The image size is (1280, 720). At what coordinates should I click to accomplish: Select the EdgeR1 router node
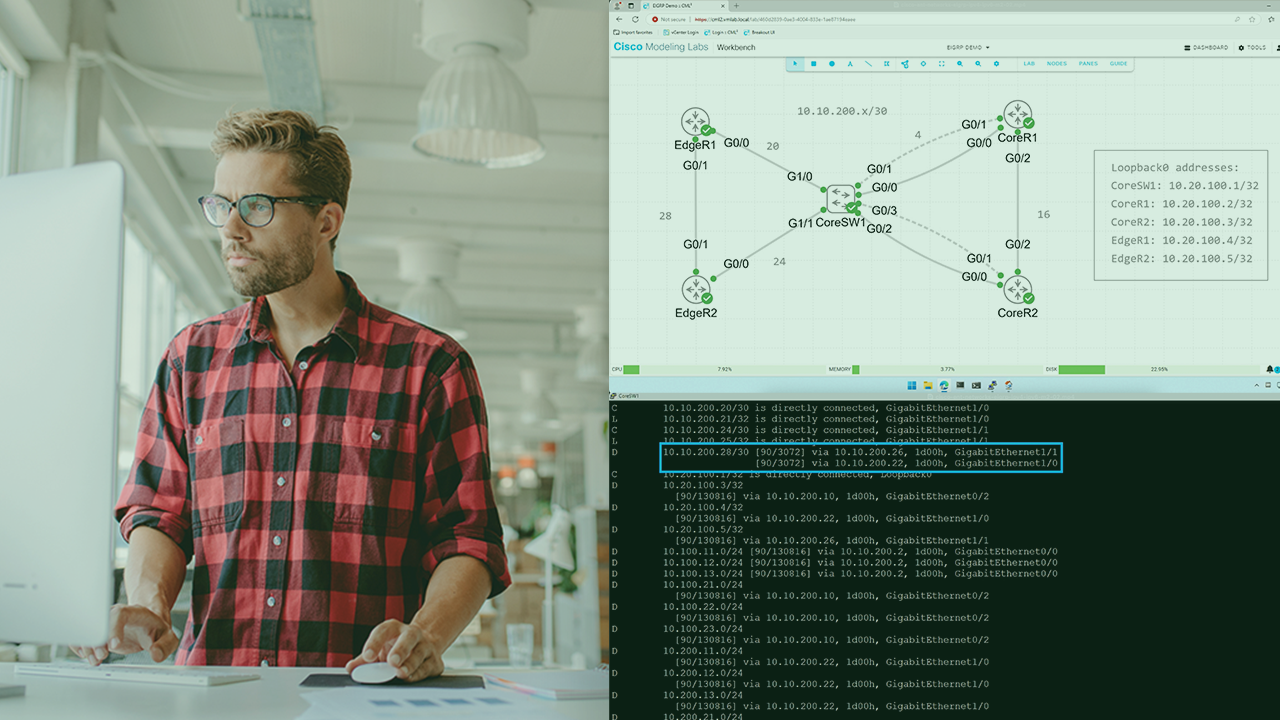pos(695,122)
